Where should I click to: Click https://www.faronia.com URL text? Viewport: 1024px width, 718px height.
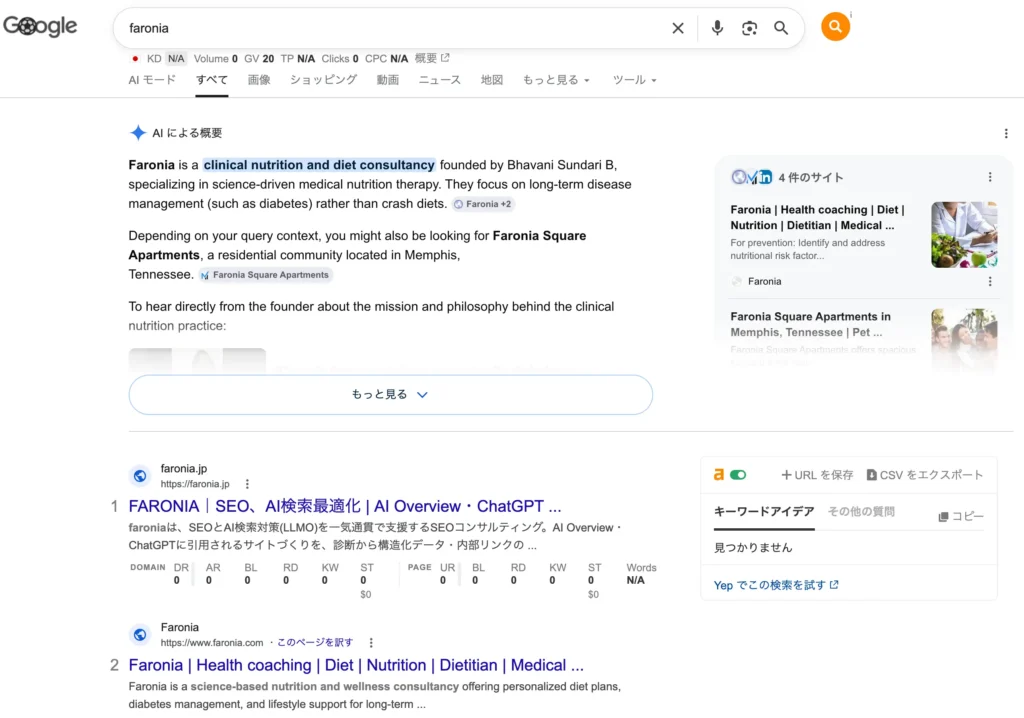212,643
